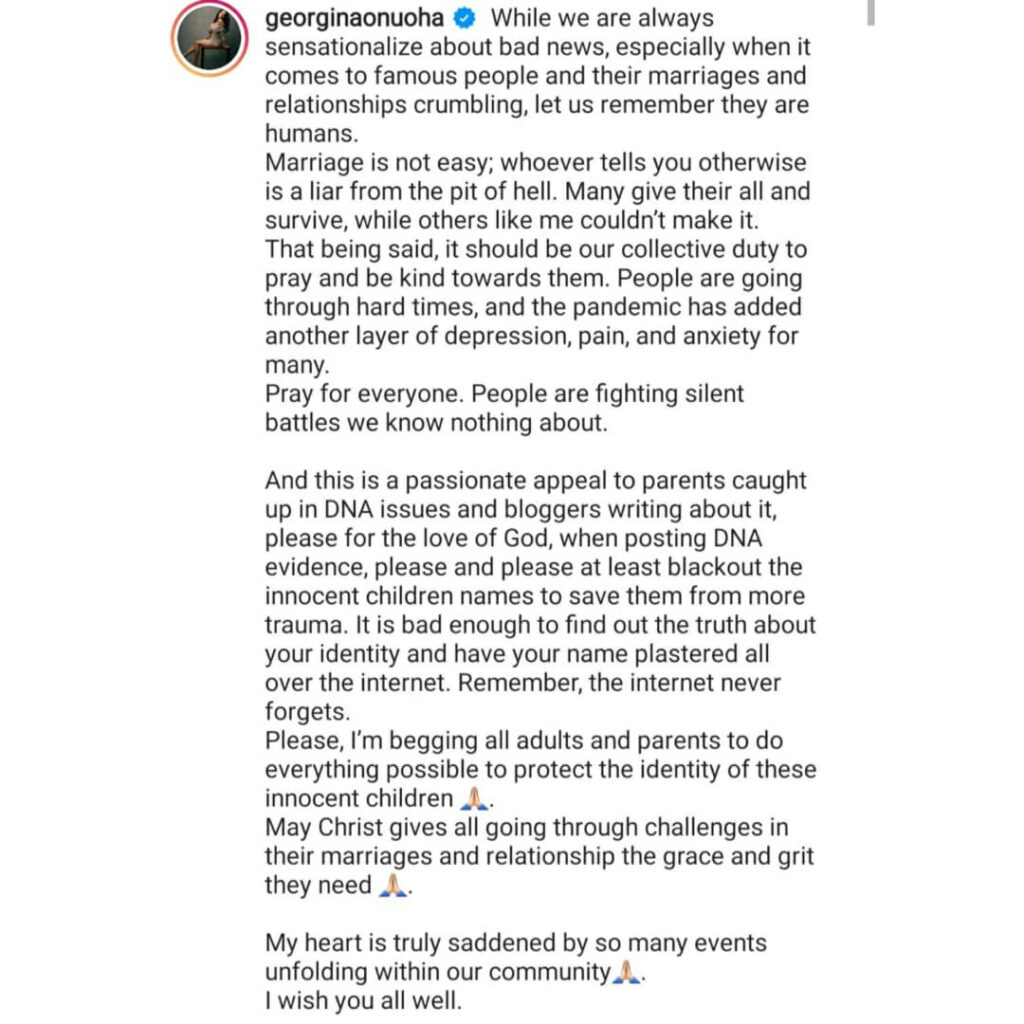The image size is (1024, 1024).
Task: Click the line starting 'May Christ gives all'
Action: (526, 827)
